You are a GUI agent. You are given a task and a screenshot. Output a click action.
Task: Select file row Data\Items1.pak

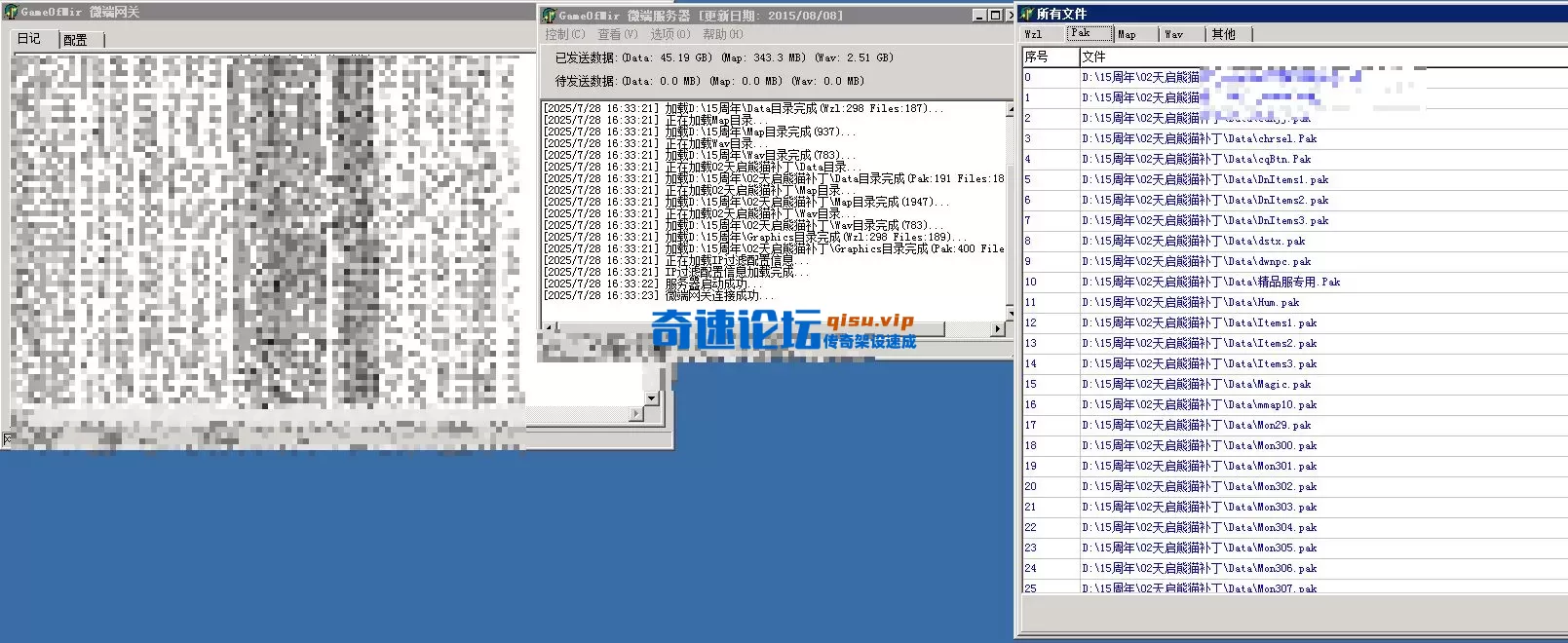[x=1294, y=322]
